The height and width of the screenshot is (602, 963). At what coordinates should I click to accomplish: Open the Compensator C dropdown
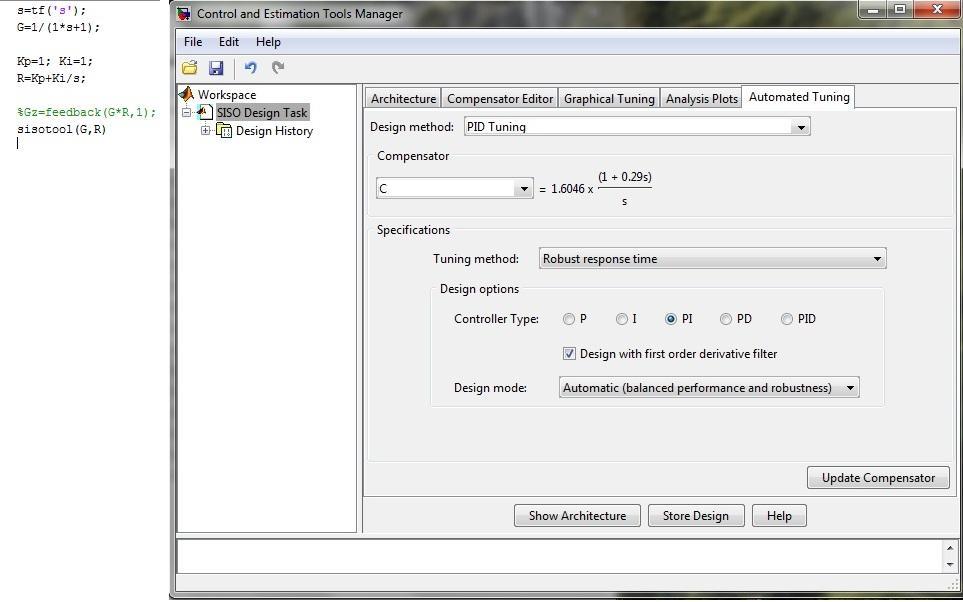[x=454, y=189]
